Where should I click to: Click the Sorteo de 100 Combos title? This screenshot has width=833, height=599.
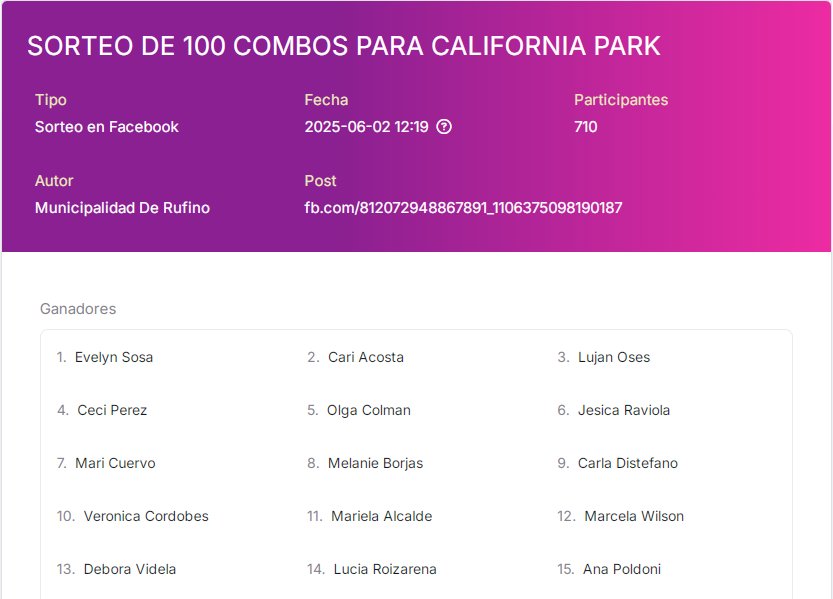344,46
